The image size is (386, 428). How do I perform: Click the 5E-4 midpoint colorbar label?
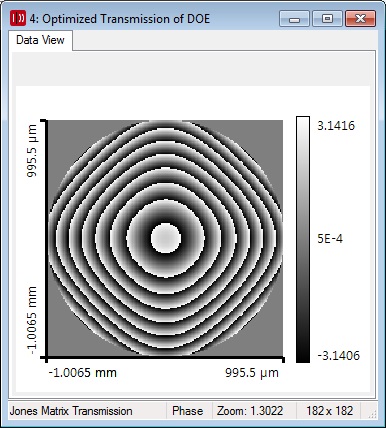330,239
